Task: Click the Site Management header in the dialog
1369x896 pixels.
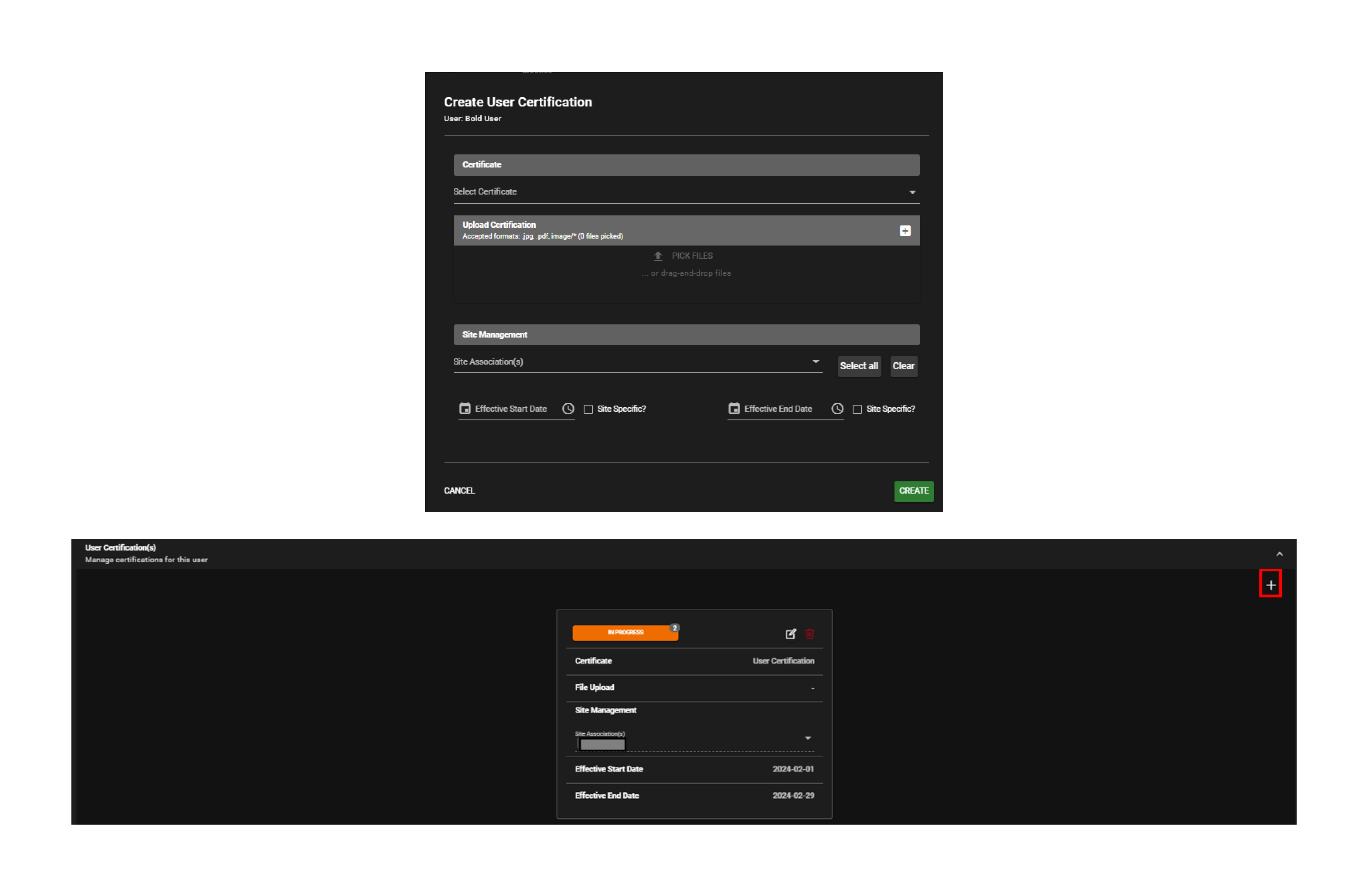Action: pos(686,335)
